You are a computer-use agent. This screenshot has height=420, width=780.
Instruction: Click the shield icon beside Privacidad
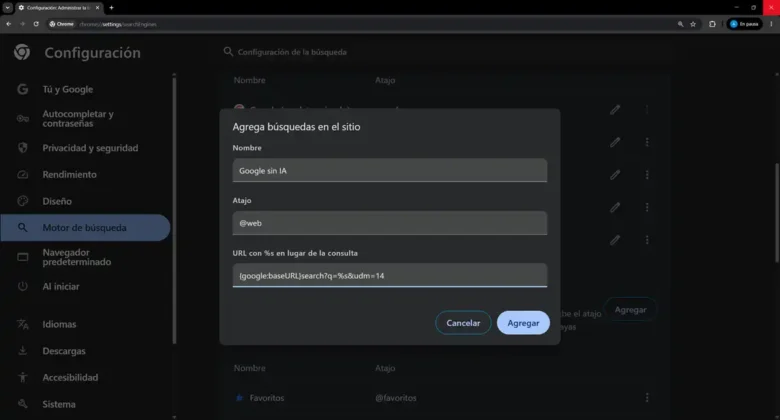click(22, 148)
